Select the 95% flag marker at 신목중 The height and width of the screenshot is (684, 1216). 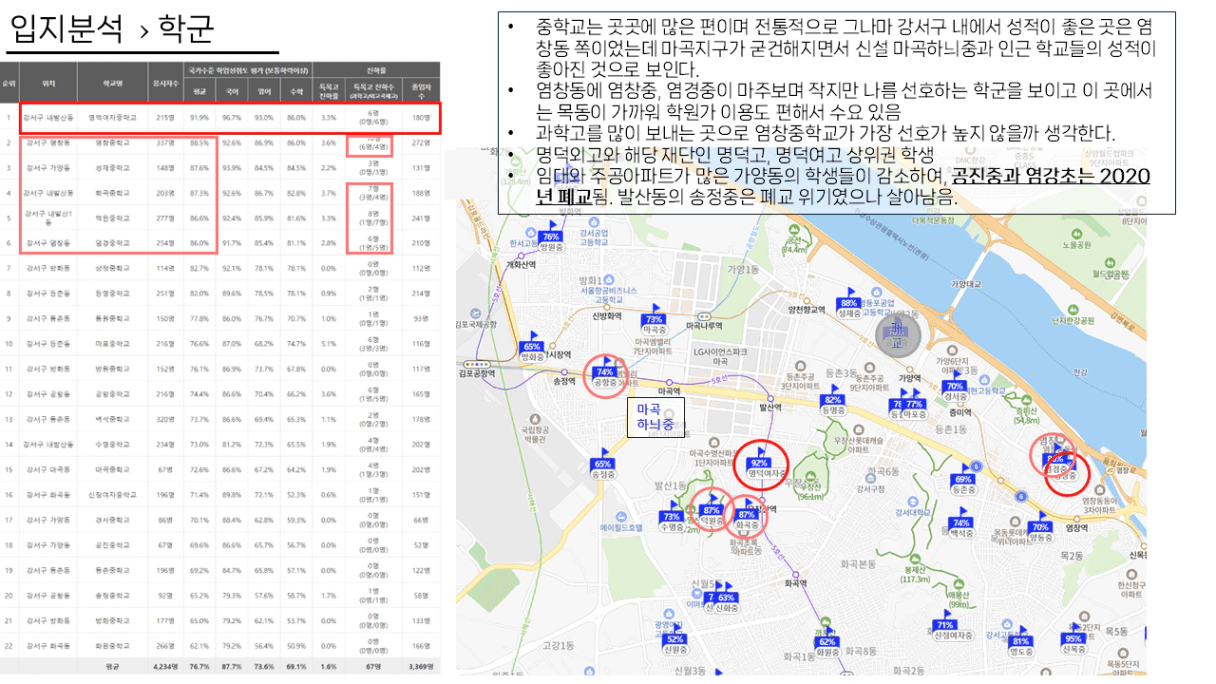coord(1074,638)
